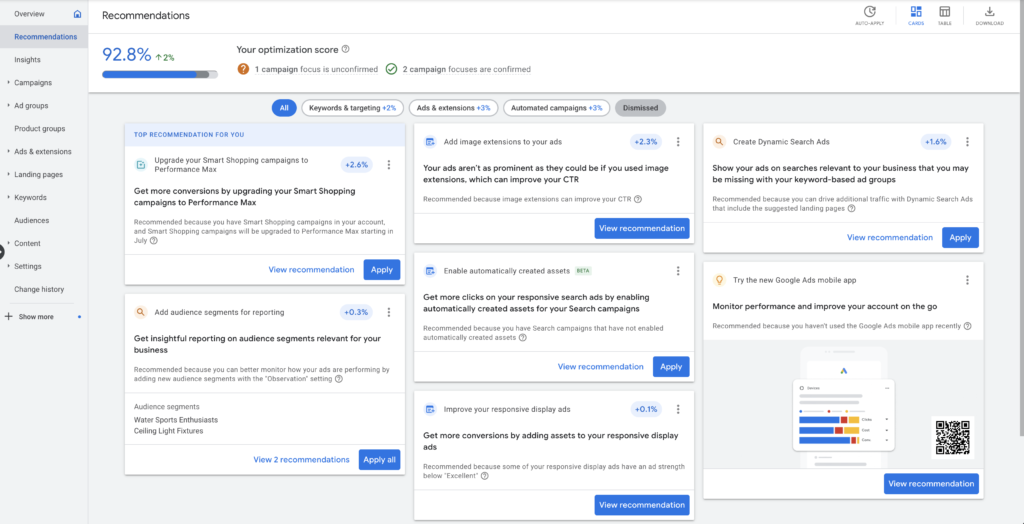Expand Ad groups in the sidebar
Image resolution: width=1024 pixels, height=524 pixels.
click(x=8, y=106)
